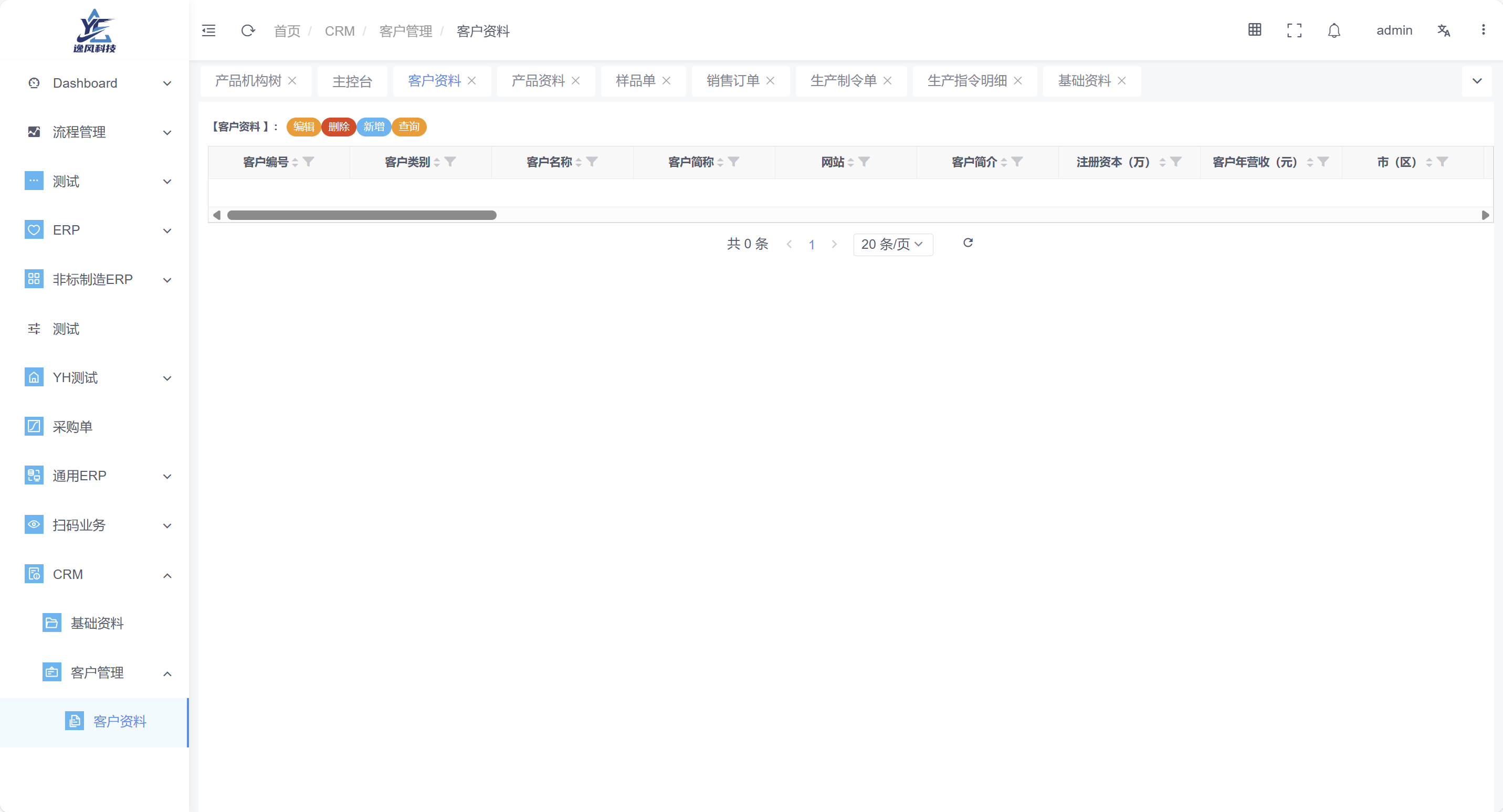
Task: Click the 删除 button
Action: pyautogui.click(x=339, y=126)
